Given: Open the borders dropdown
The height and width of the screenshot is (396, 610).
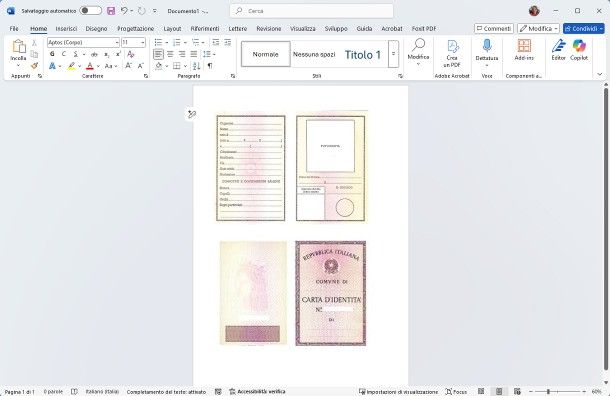Looking at the screenshot, I should click(x=186, y=66).
